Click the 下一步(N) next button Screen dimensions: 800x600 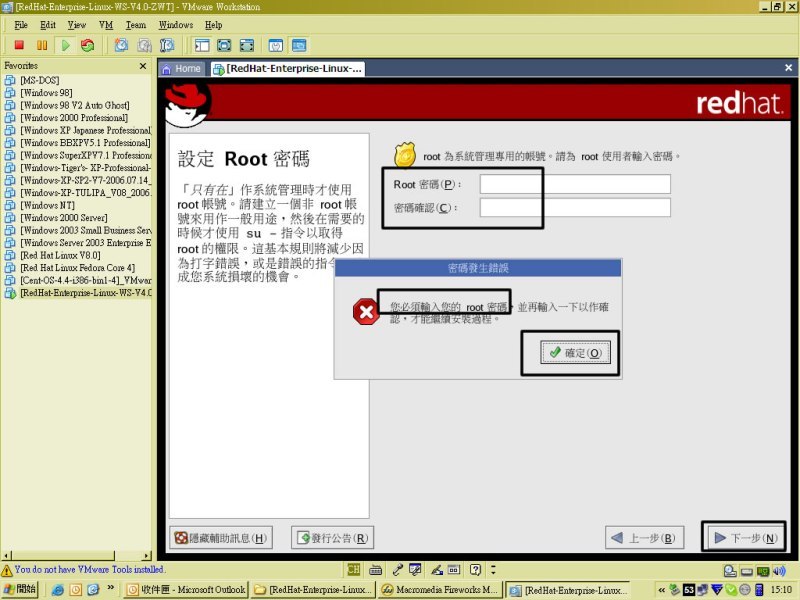coord(745,538)
